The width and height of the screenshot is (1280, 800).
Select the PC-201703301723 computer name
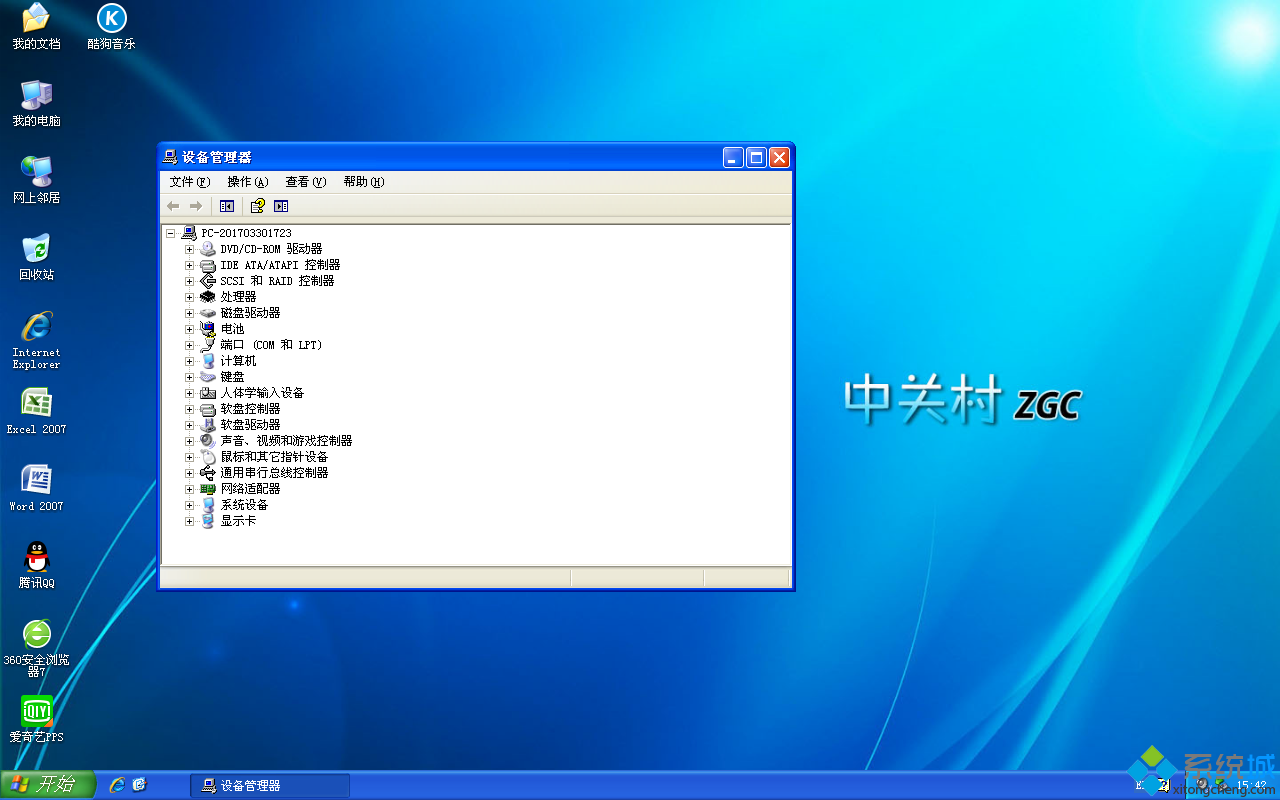[x=246, y=233]
